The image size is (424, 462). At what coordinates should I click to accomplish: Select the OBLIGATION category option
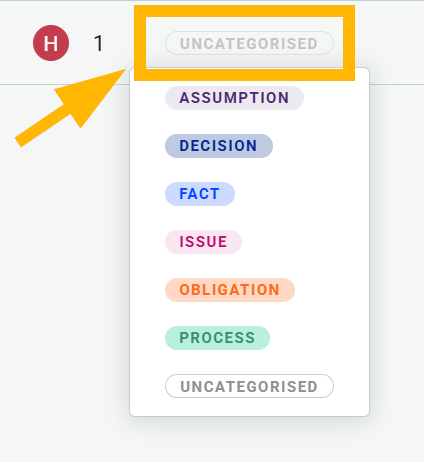pyautogui.click(x=230, y=290)
